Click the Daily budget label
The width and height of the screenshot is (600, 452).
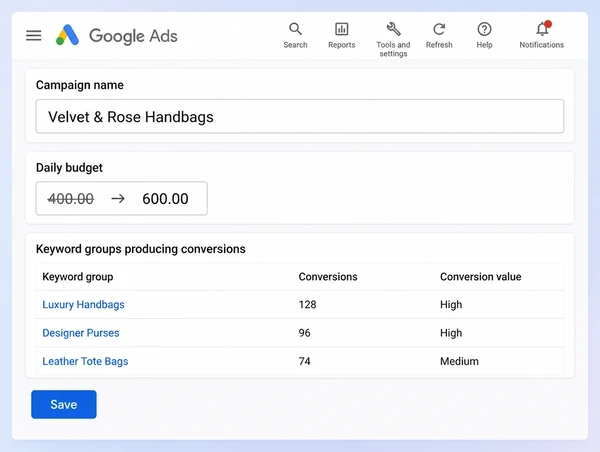coord(69,168)
